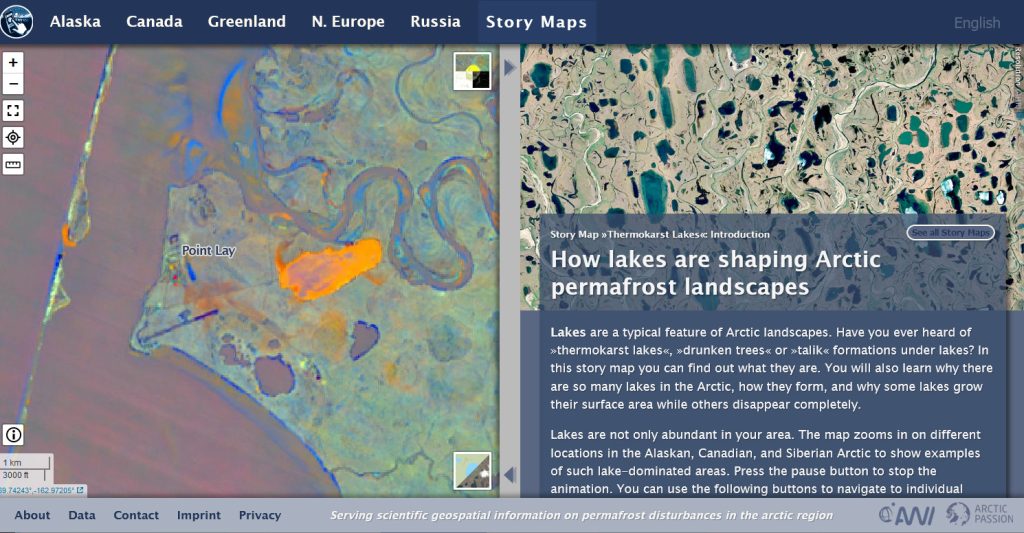Expand story panel with lower left-pointing arrow
Screen dimensions: 1024x533
[510, 474]
